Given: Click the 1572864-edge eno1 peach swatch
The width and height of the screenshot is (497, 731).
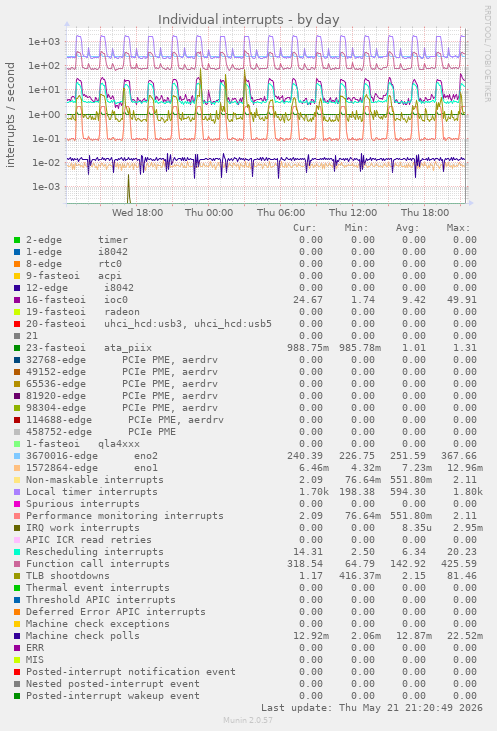Looking at the screenshot, I should point(17,468).
